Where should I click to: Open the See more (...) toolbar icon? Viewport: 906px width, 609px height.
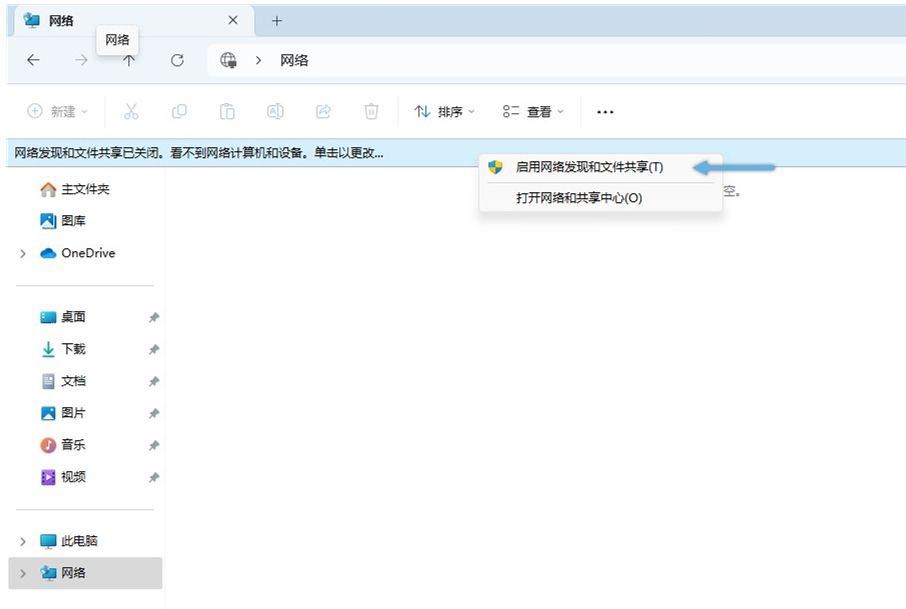click(604, 112)
